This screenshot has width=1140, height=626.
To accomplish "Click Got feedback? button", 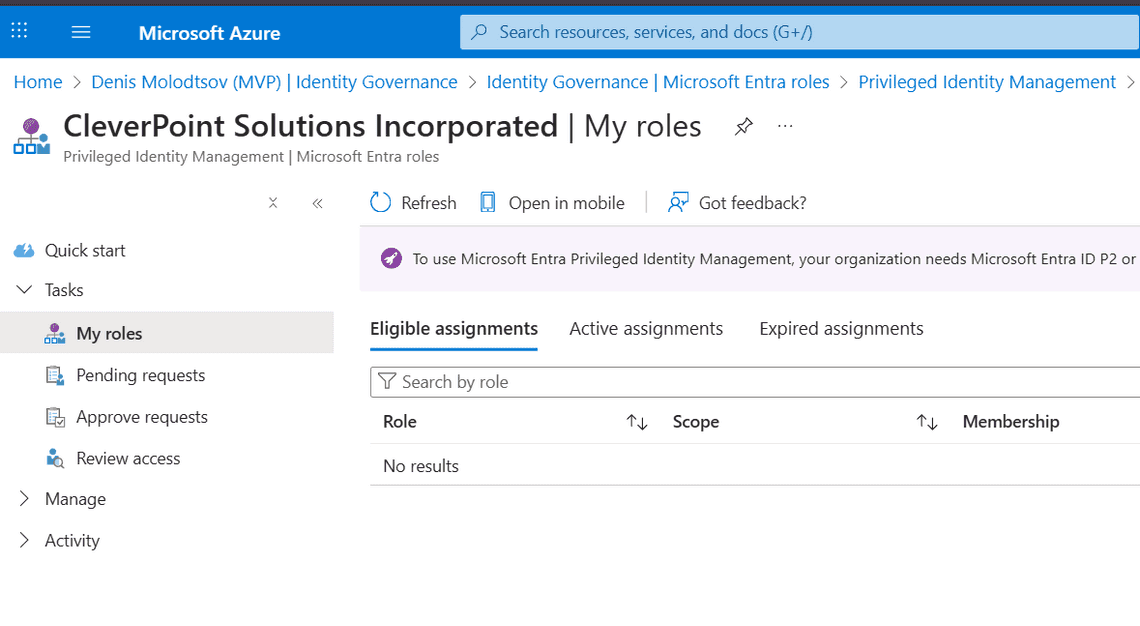I will click(x=737, y=203).
